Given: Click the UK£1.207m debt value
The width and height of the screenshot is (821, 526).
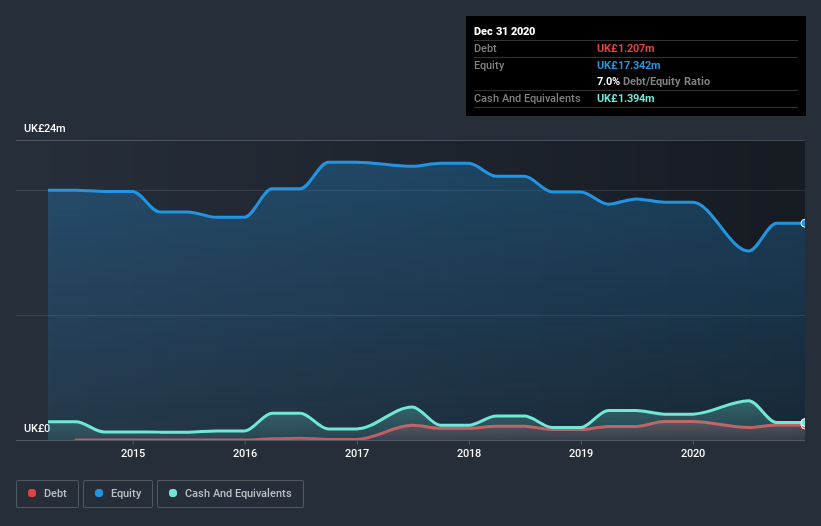Looking at the screenshot, I should point(626,48).
